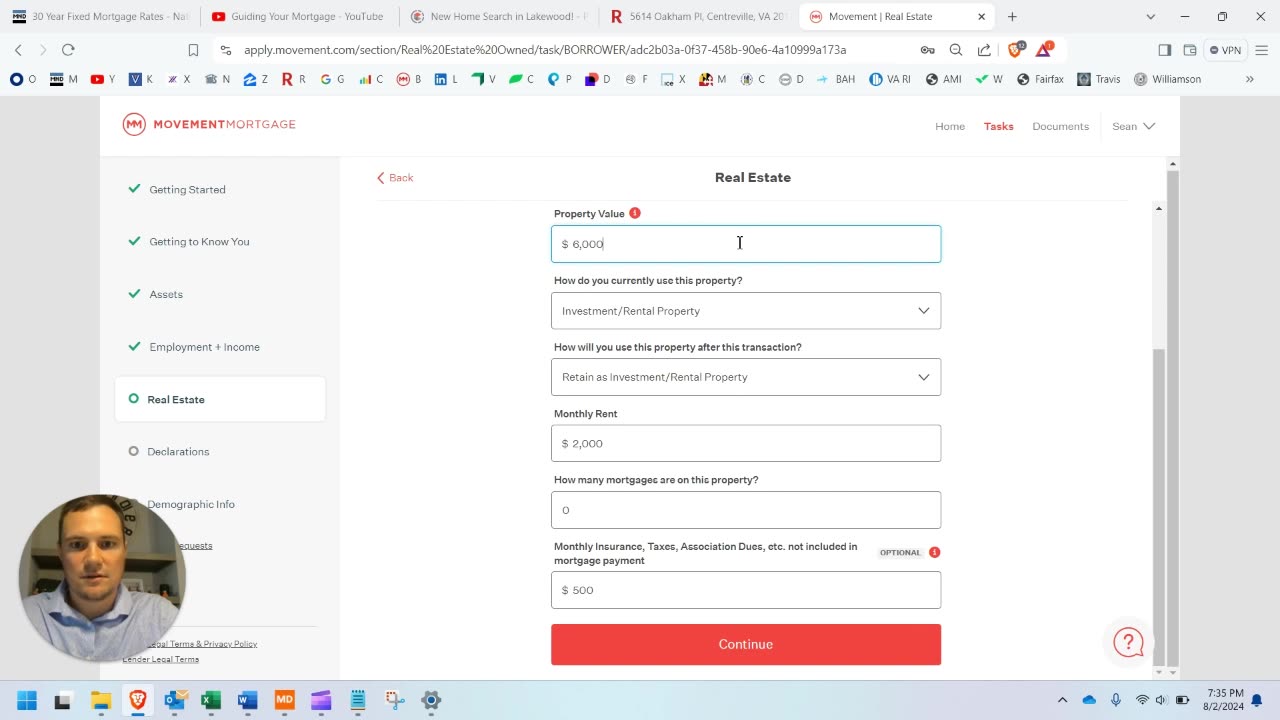
Task: Open the YouTube bookmark labeled Y
Action: (103, 79)
